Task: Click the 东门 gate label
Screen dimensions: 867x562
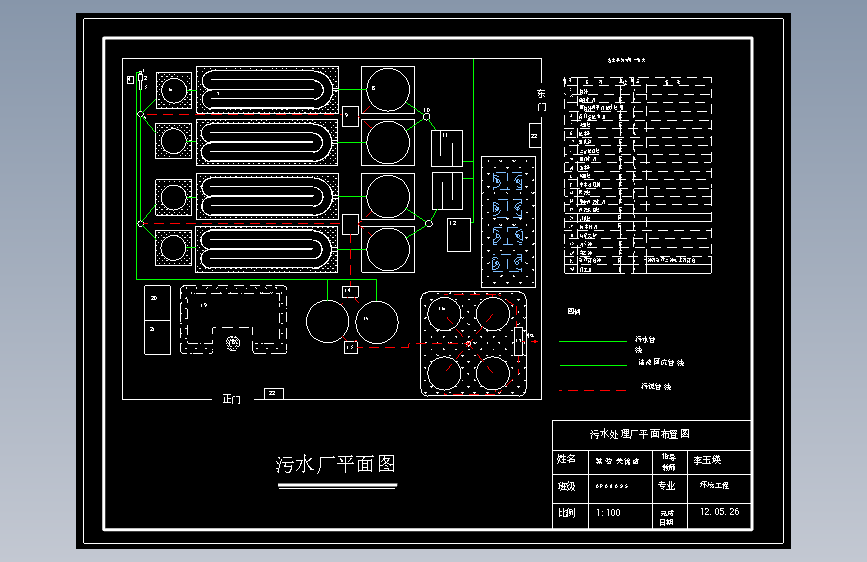Action: pos(541,100)
